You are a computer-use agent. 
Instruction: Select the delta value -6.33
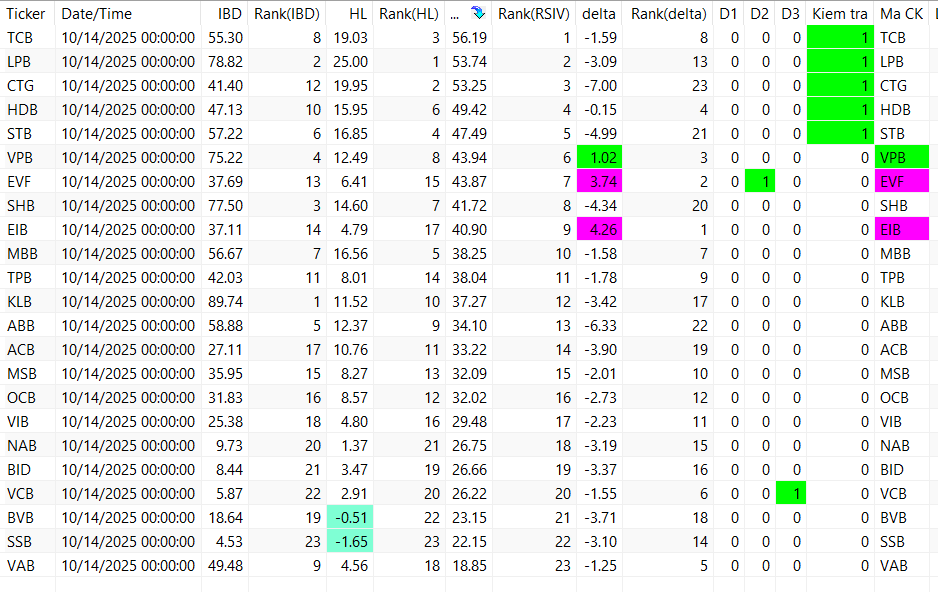point(599,325)
